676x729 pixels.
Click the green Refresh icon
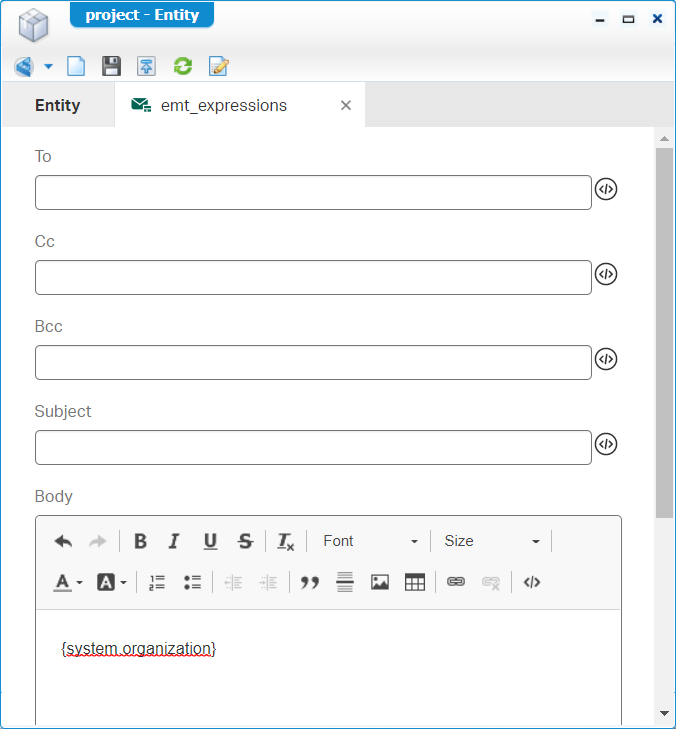[x=182, y=67]
